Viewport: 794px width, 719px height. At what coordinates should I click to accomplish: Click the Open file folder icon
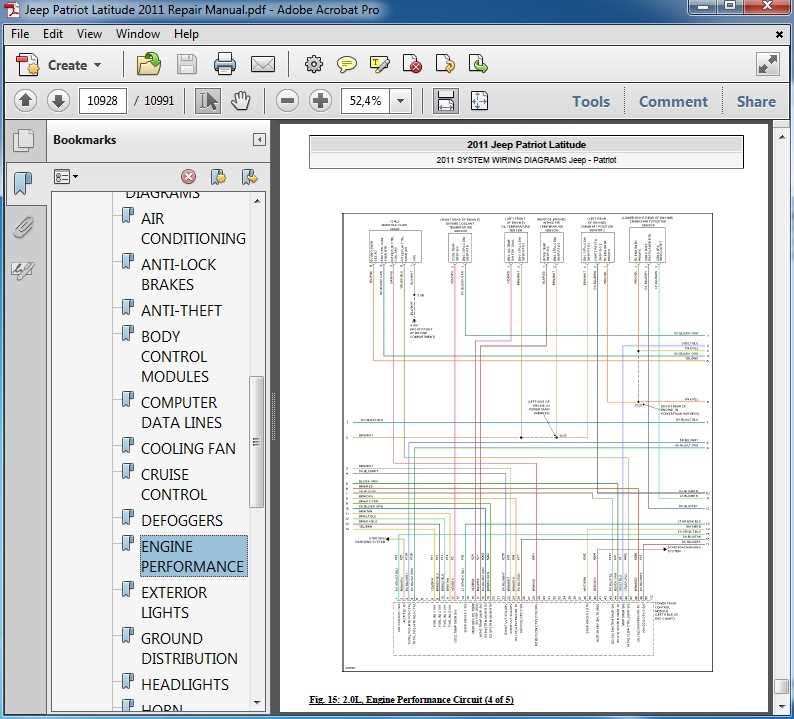coord(148,64)
